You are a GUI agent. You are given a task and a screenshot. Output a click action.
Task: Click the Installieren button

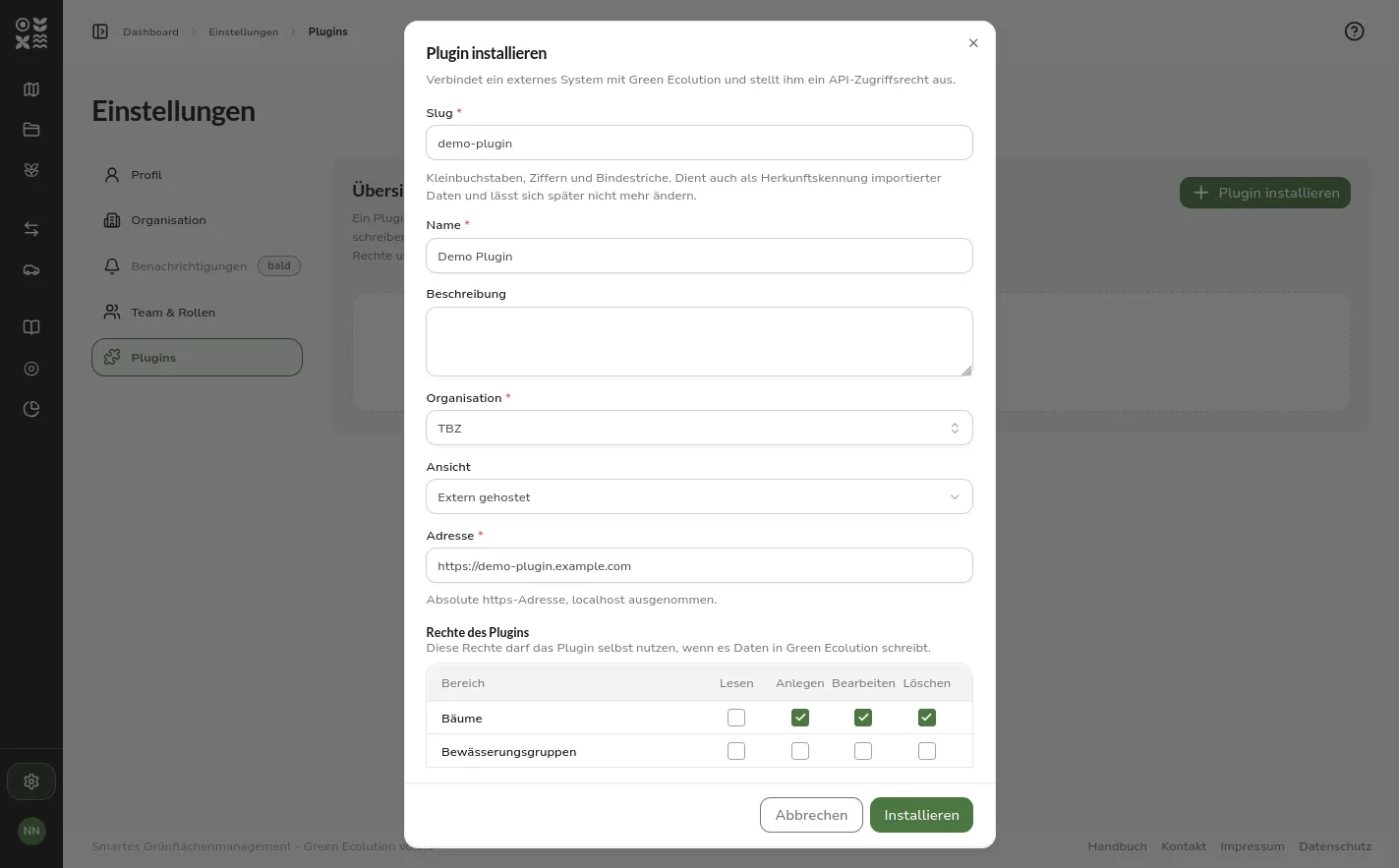click(921, 815)
